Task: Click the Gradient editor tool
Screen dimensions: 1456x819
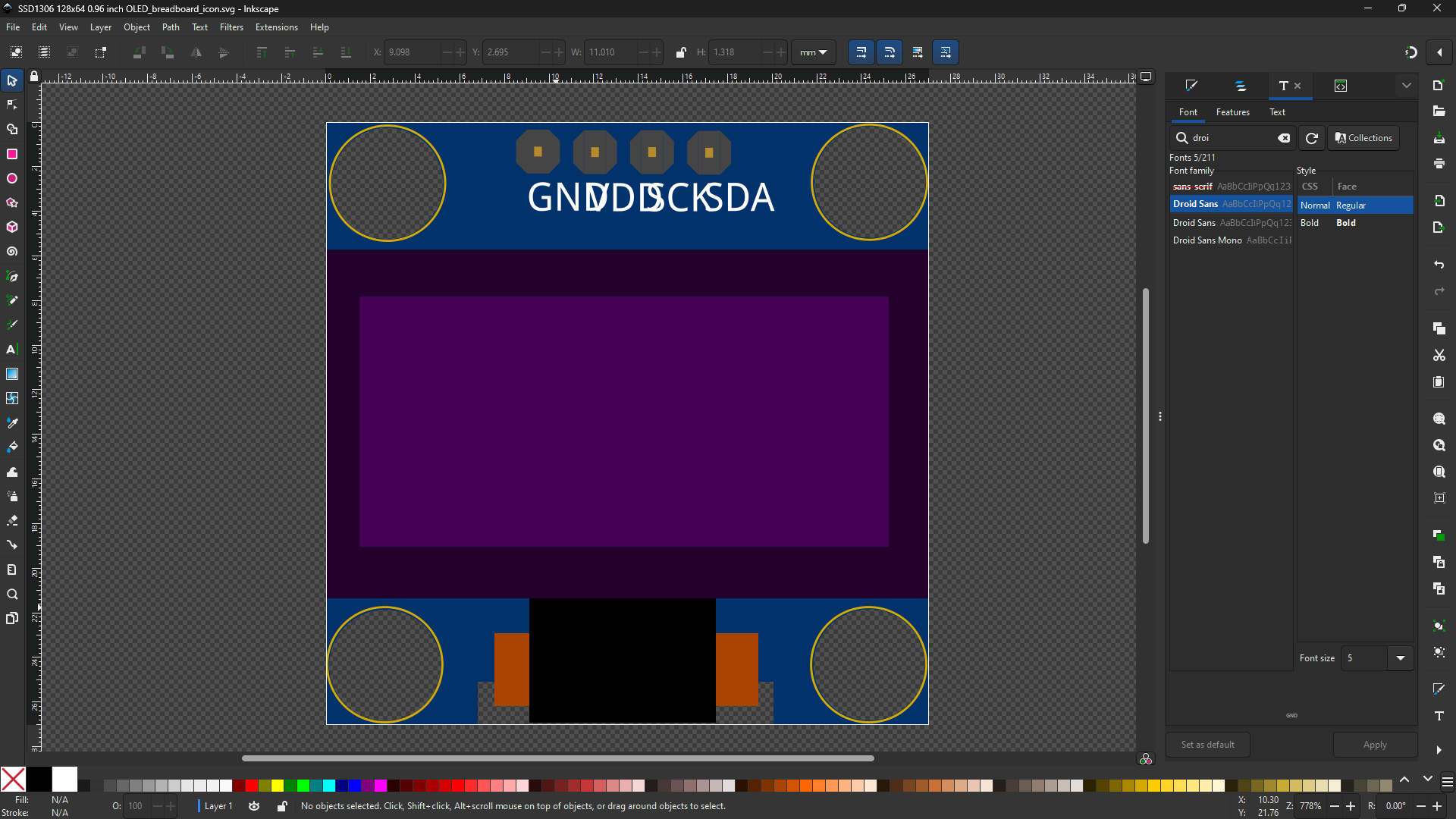Action: tap(13, 374)
